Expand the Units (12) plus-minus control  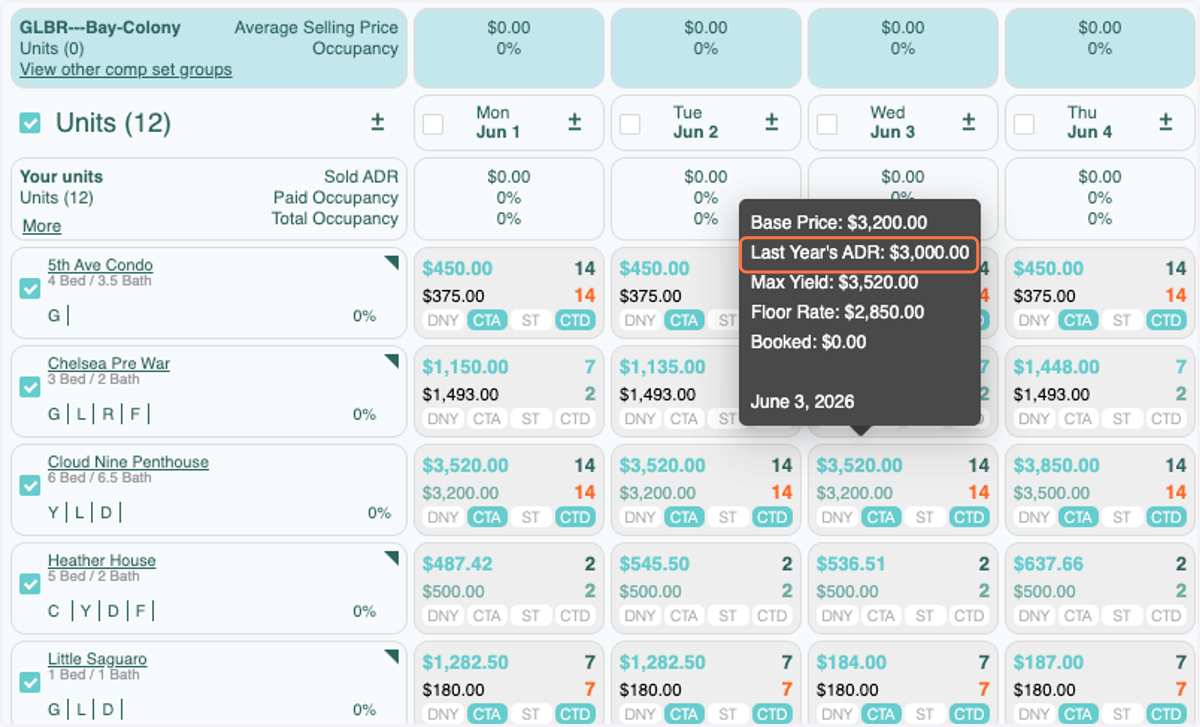pos(377,122)
